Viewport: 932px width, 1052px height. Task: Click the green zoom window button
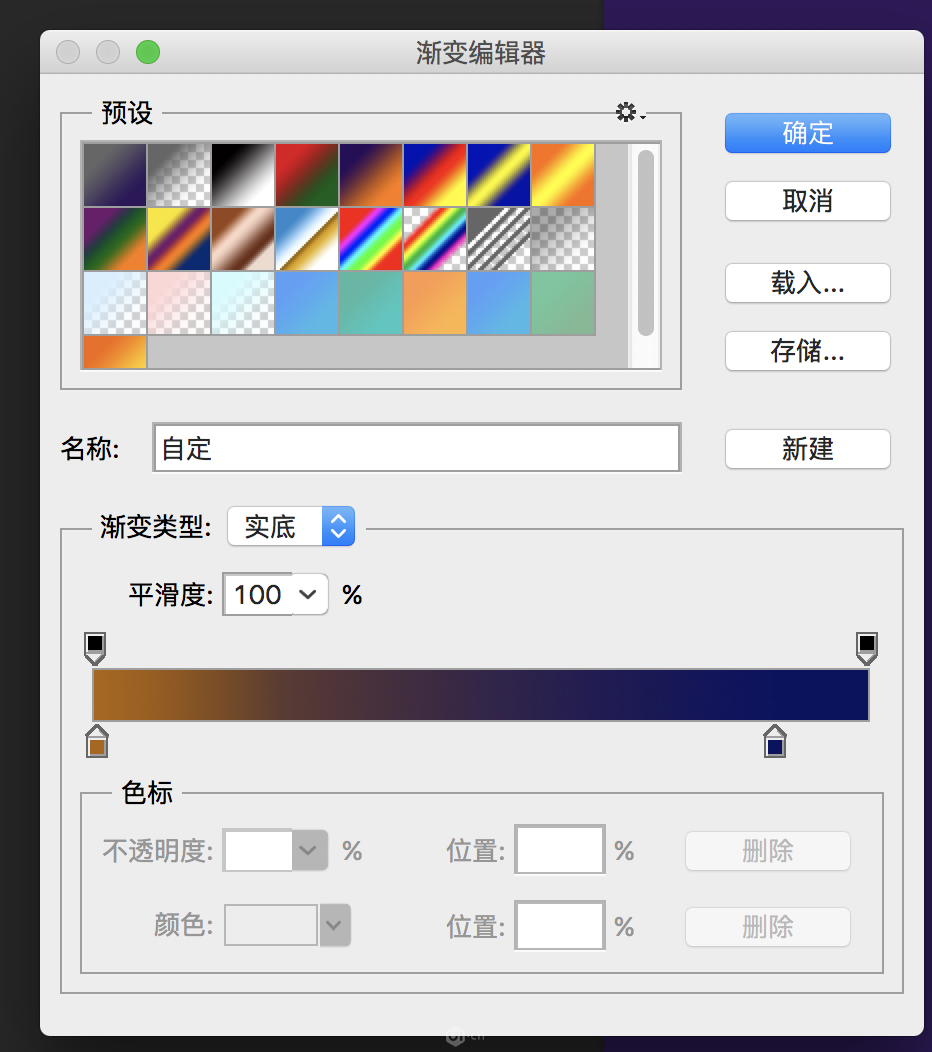[x=148, y=52]
